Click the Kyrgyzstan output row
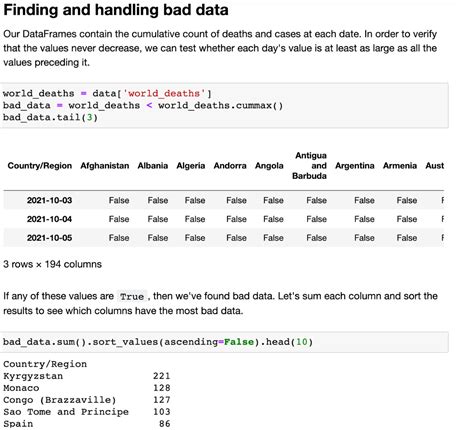This screenshot has height=430, width=474. [87, 376]
